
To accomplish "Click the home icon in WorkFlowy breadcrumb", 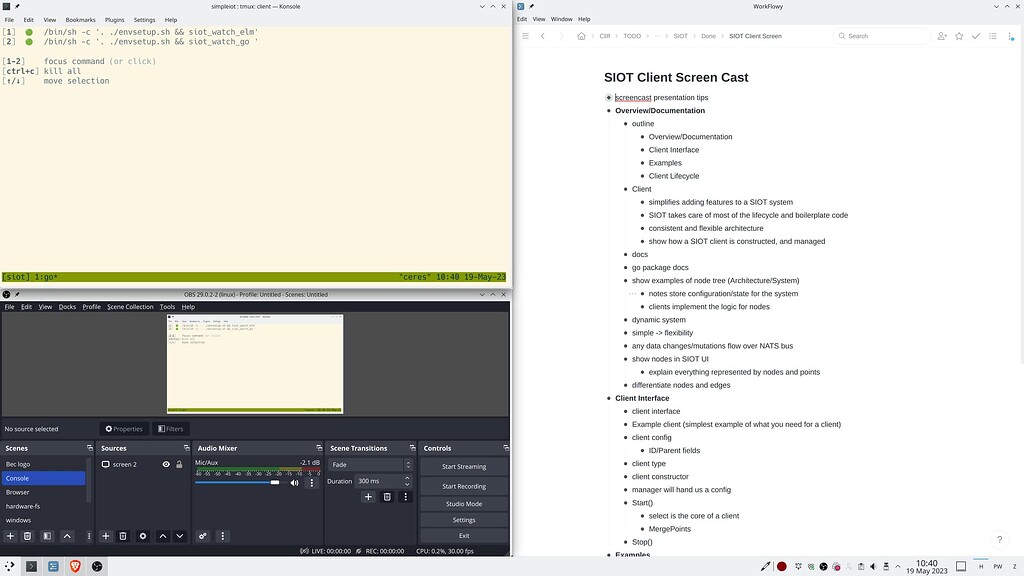I will click(x=582, y=35).
